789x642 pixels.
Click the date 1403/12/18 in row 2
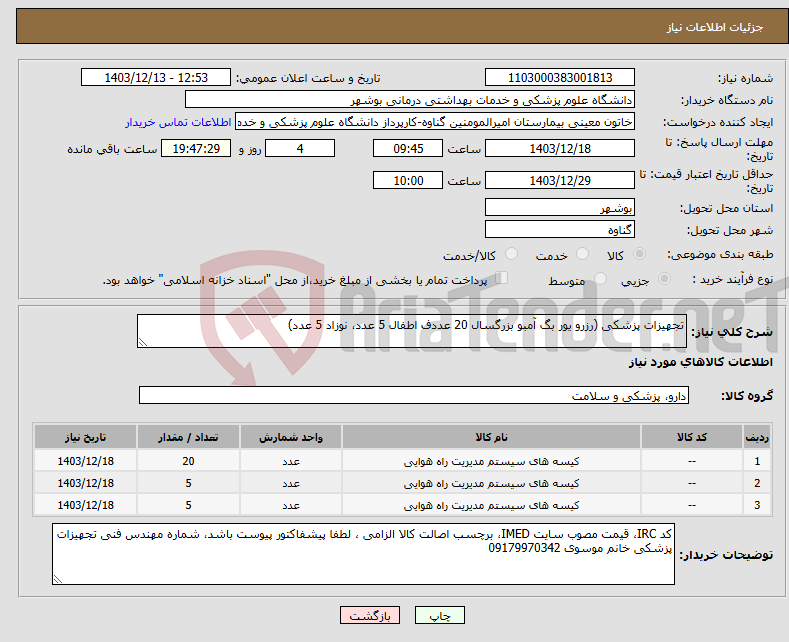86,484
